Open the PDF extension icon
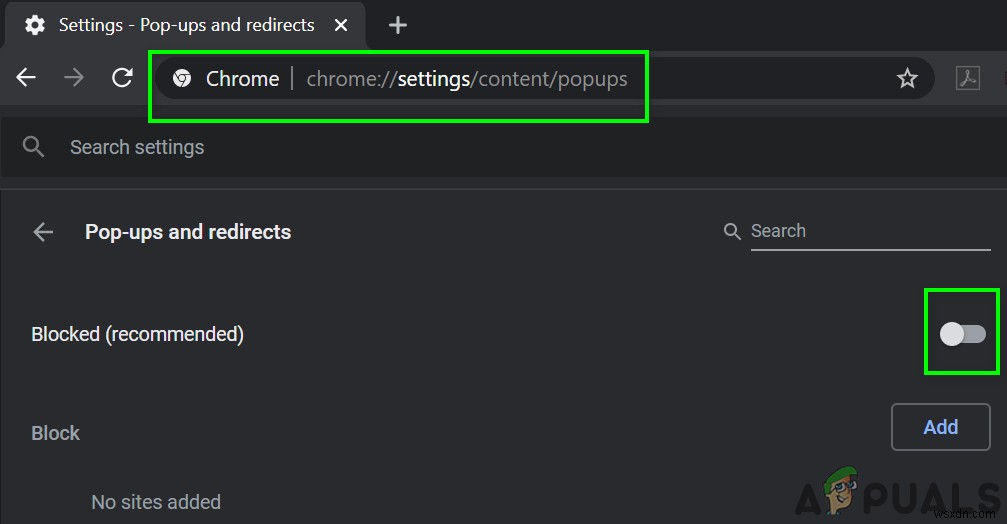This screenshot has height=524, width=1007. coord(968,79)
